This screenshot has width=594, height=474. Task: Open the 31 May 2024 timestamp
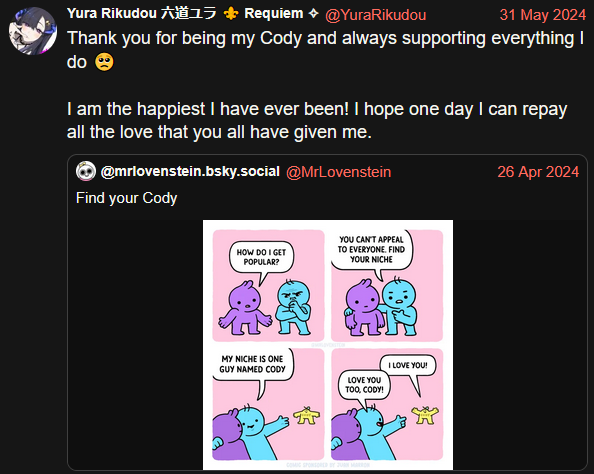(x=542, y=15)
